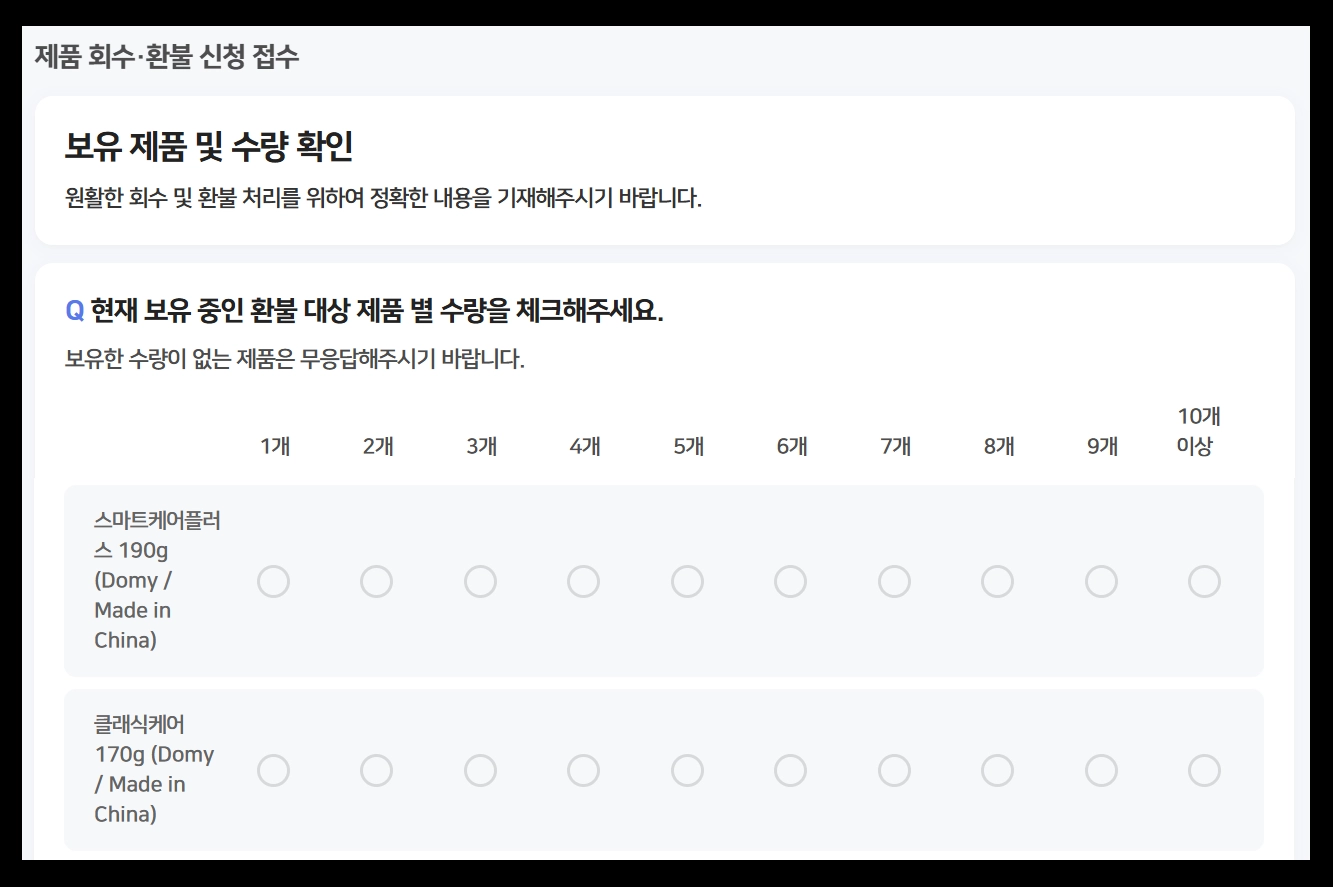Select 5개 for 클래식케어 170g
The height and width of the screenshot is (887, 1333).
(687, 770)
